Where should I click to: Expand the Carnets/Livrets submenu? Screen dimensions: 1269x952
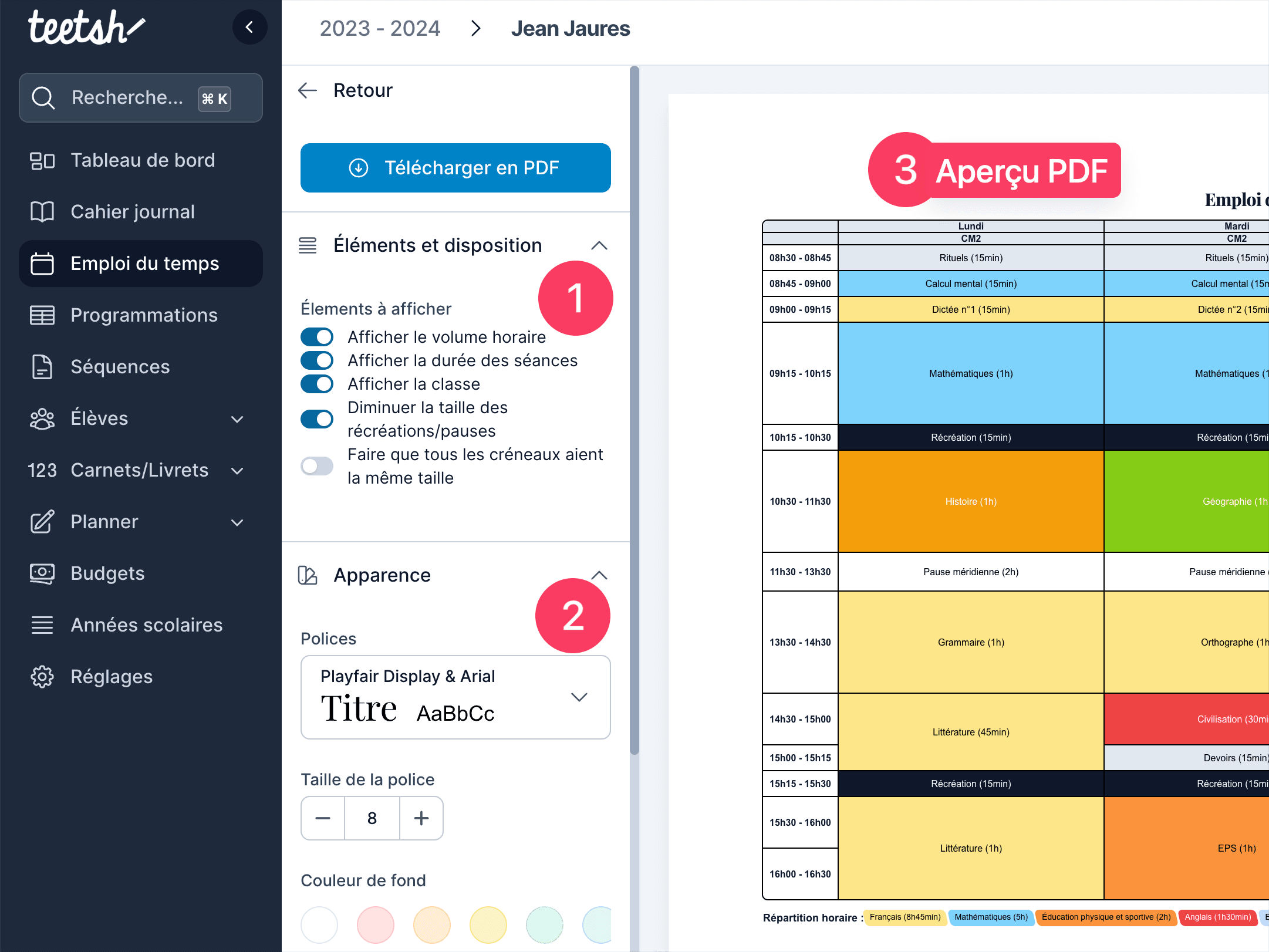click(237, 471)
